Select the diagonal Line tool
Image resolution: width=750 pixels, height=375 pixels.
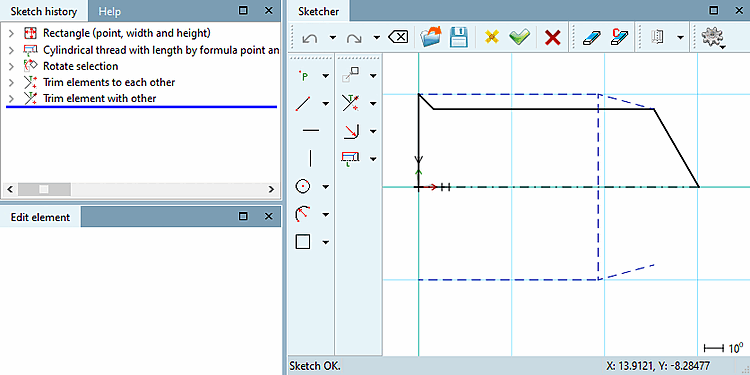tap(303, 103)
